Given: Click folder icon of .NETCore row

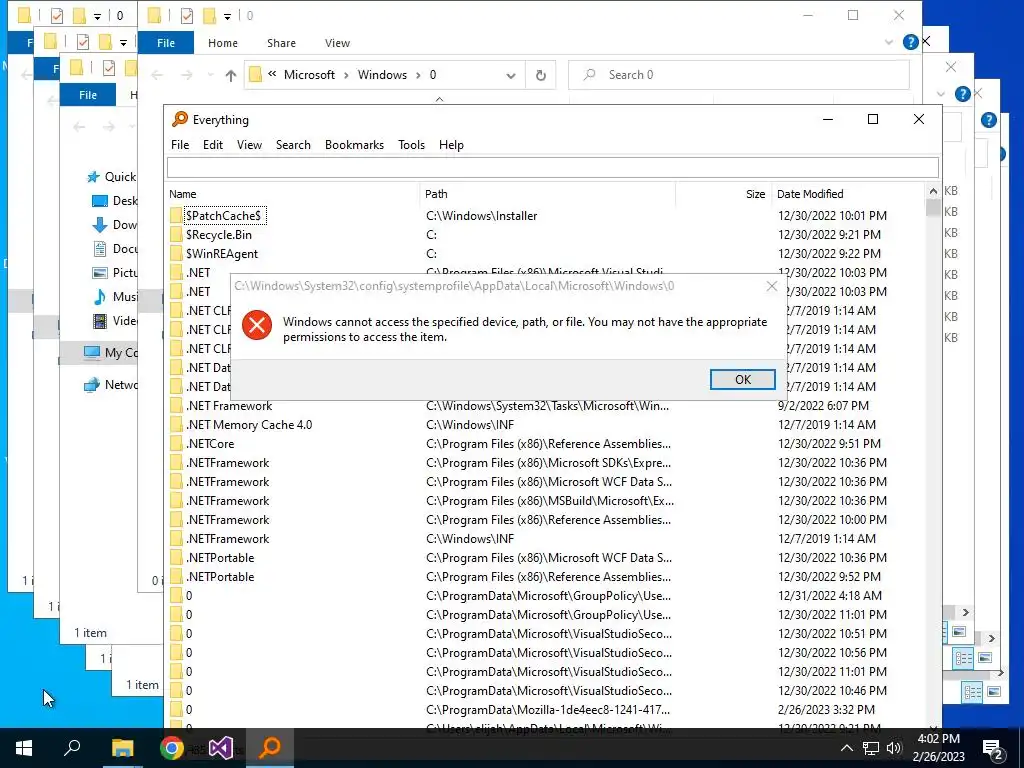Looking at the screenshot, I should pyautogui.click(x=176, y=443).
